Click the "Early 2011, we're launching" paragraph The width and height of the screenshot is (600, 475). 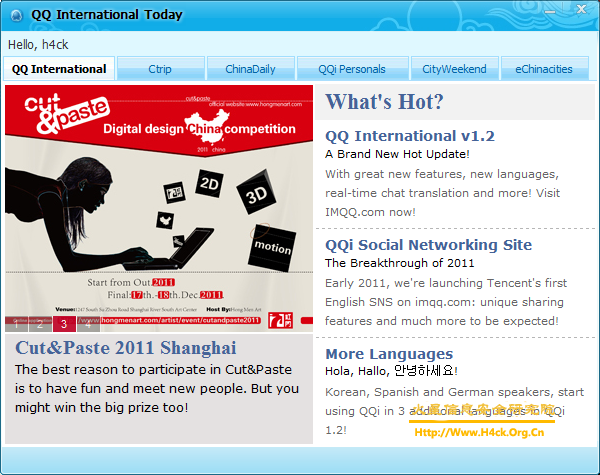pos(446,302)
